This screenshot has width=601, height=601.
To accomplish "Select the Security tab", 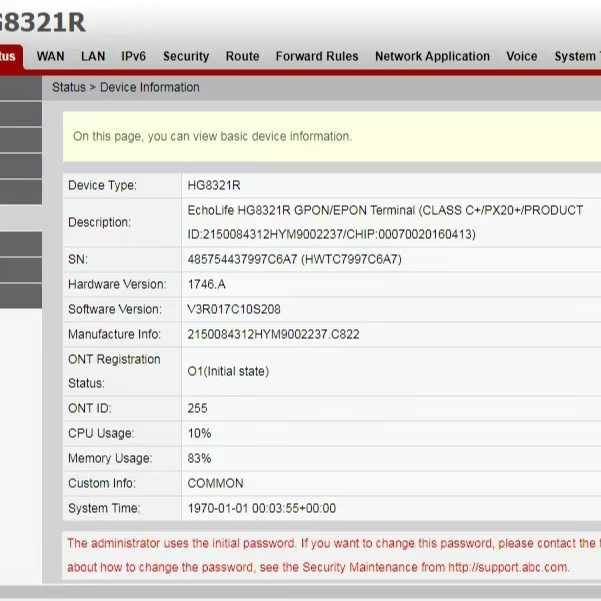I will click(186, 57).
